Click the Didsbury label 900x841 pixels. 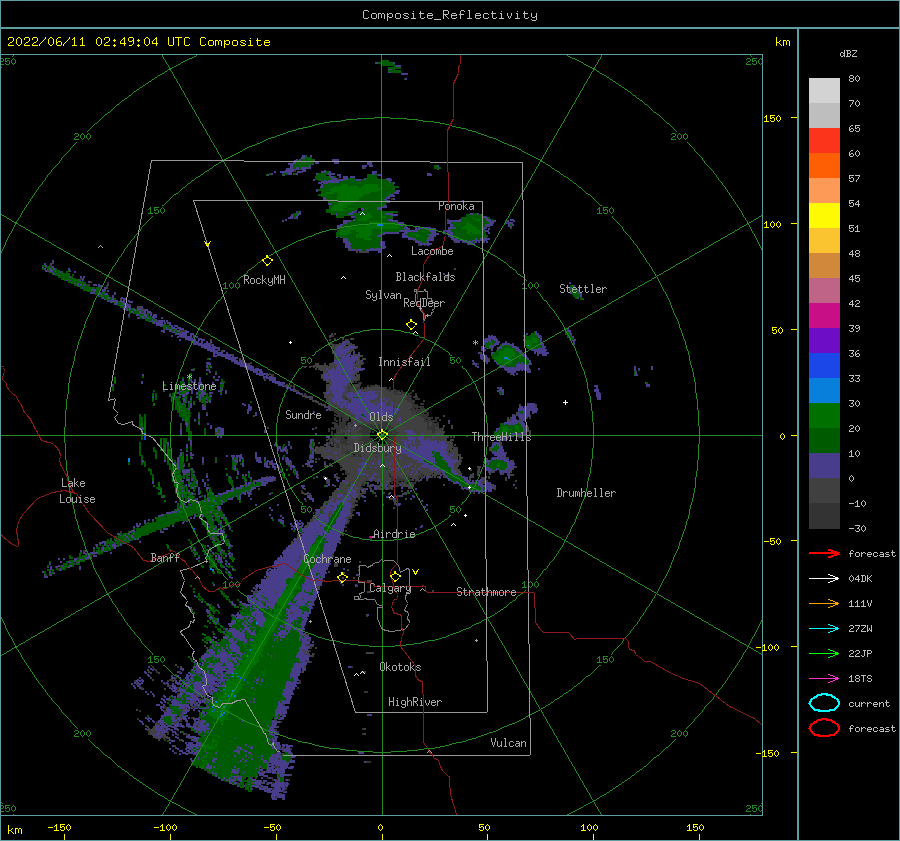(x=377, y=448)
